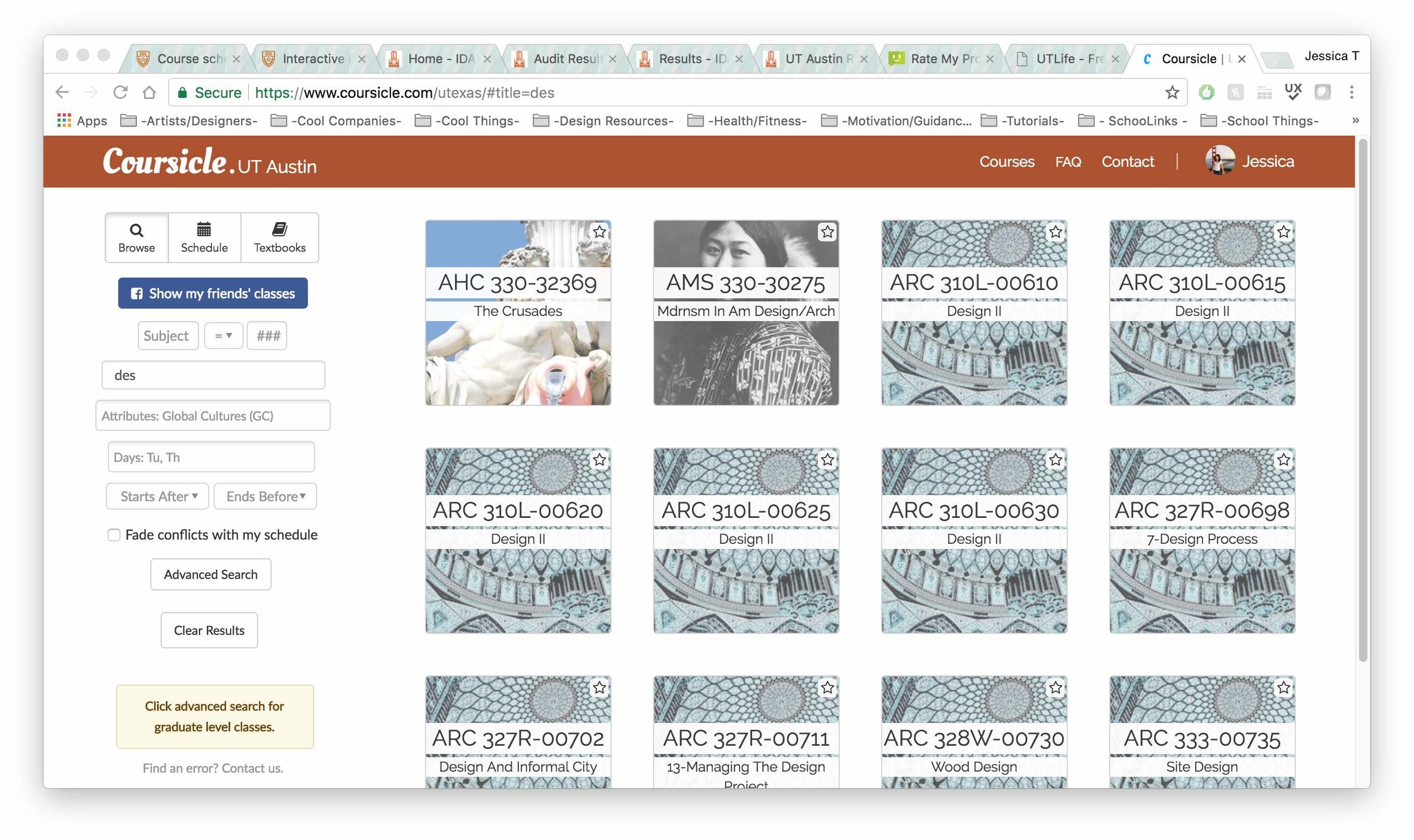The image size is (1414, 840).
Task: Open the -Cool Companies- bookmark folder
Action: (336, 120)
